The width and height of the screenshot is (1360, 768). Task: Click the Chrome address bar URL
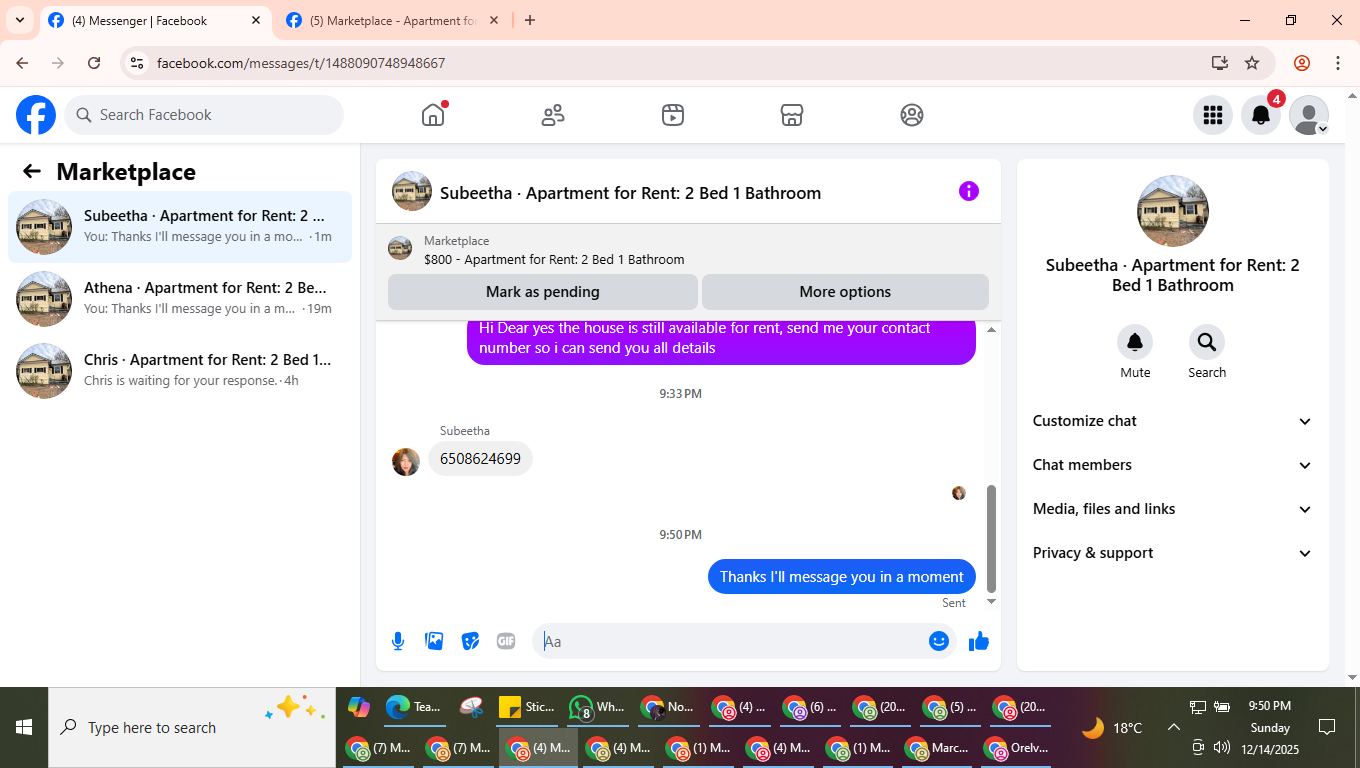[x=301, y=63]
